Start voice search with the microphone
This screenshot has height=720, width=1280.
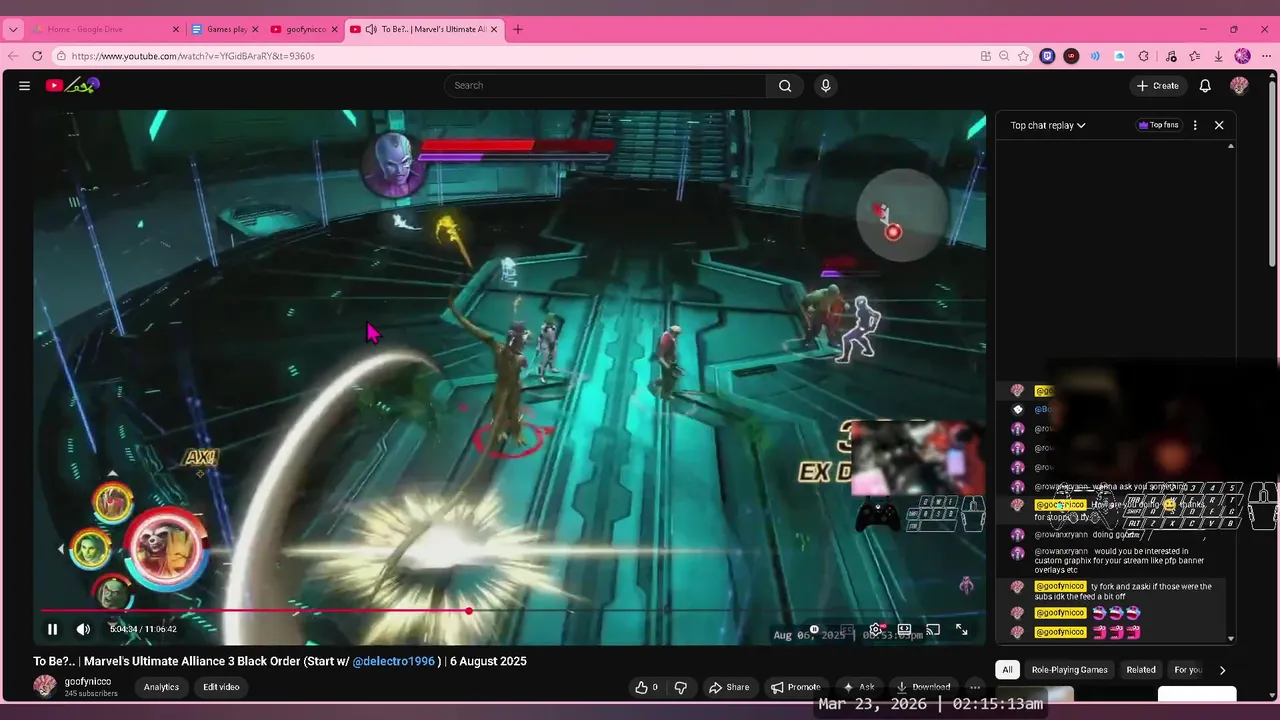(825, 86)
